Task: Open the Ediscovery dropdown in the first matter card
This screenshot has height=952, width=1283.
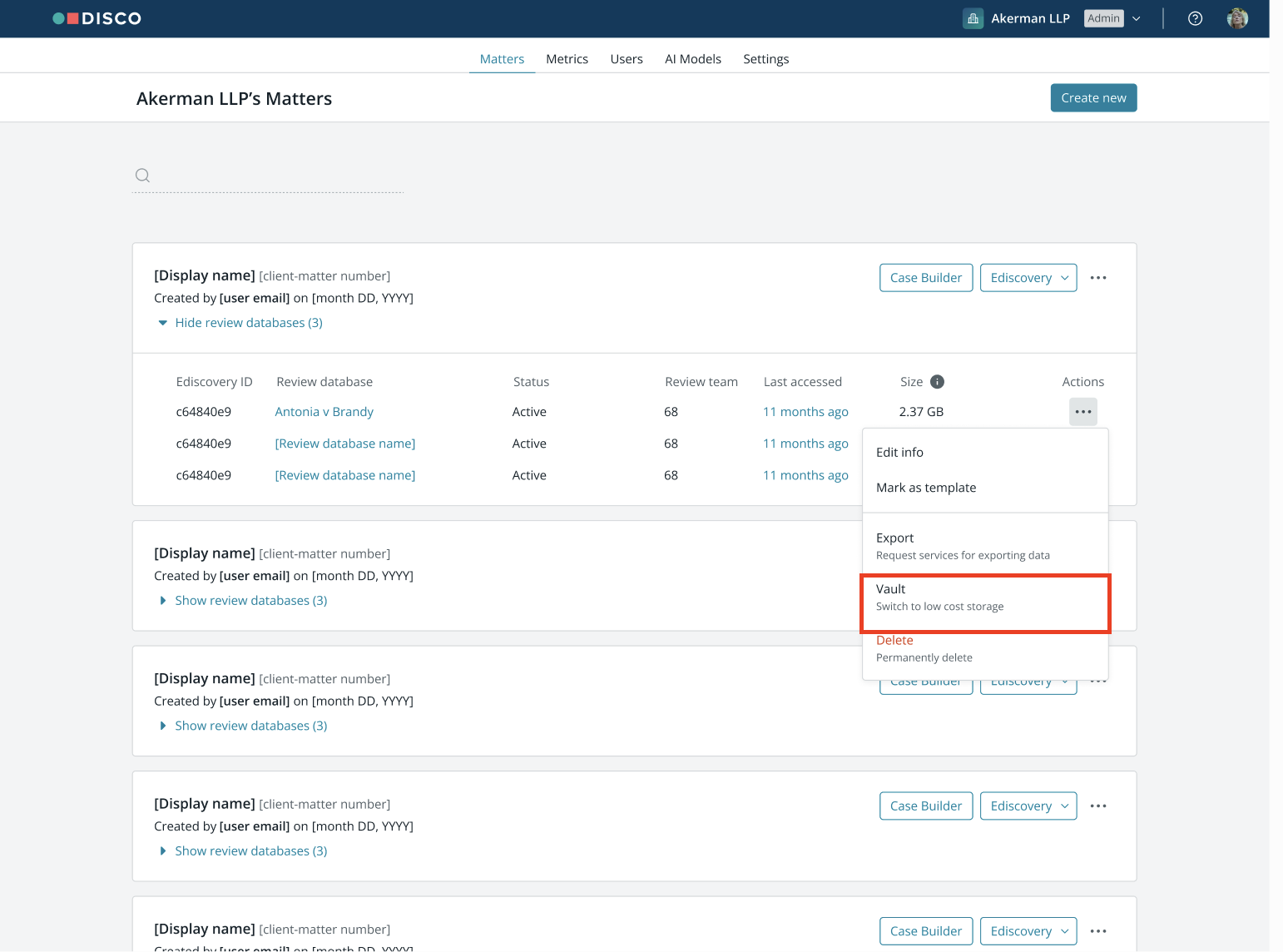Action: 1028,278
